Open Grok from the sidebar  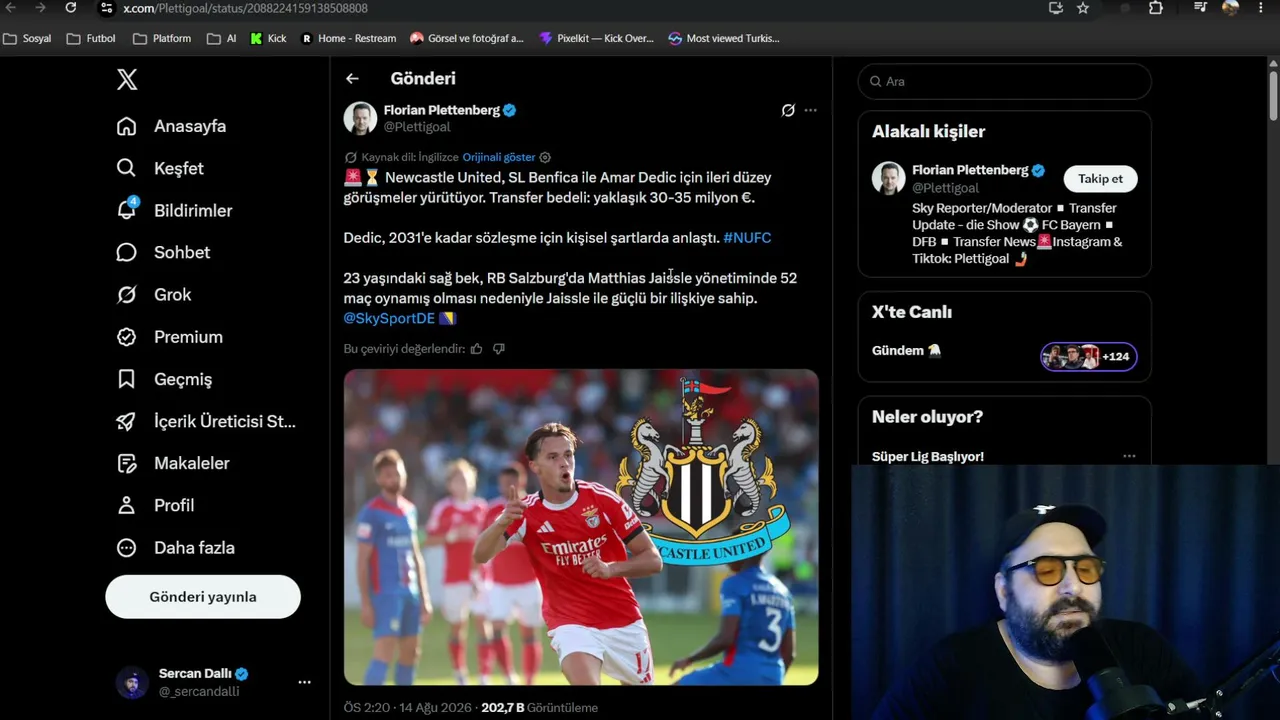(153, 294)
